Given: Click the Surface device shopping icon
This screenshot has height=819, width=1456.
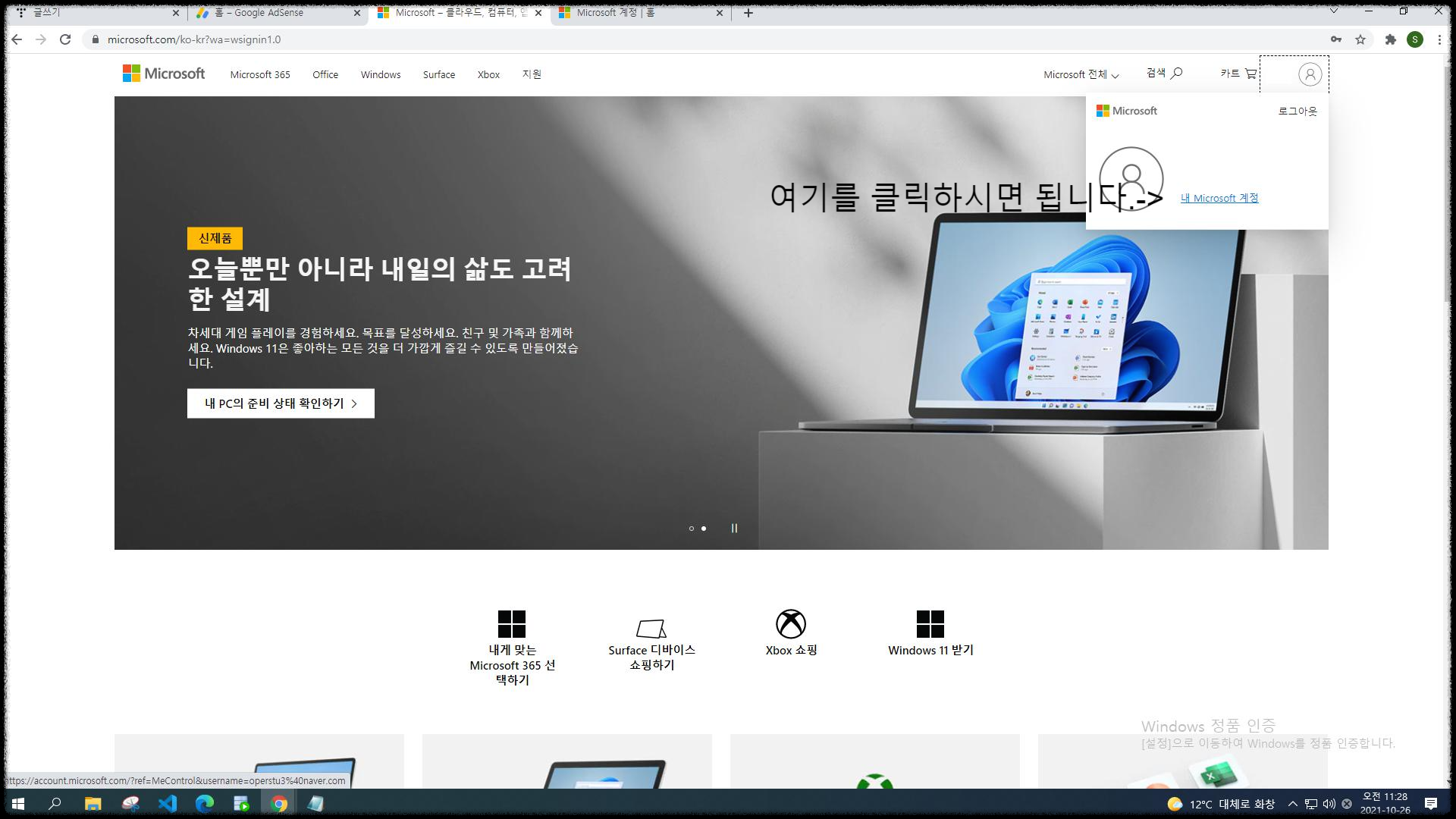Looking at the screenshot, I should [651, 628].
